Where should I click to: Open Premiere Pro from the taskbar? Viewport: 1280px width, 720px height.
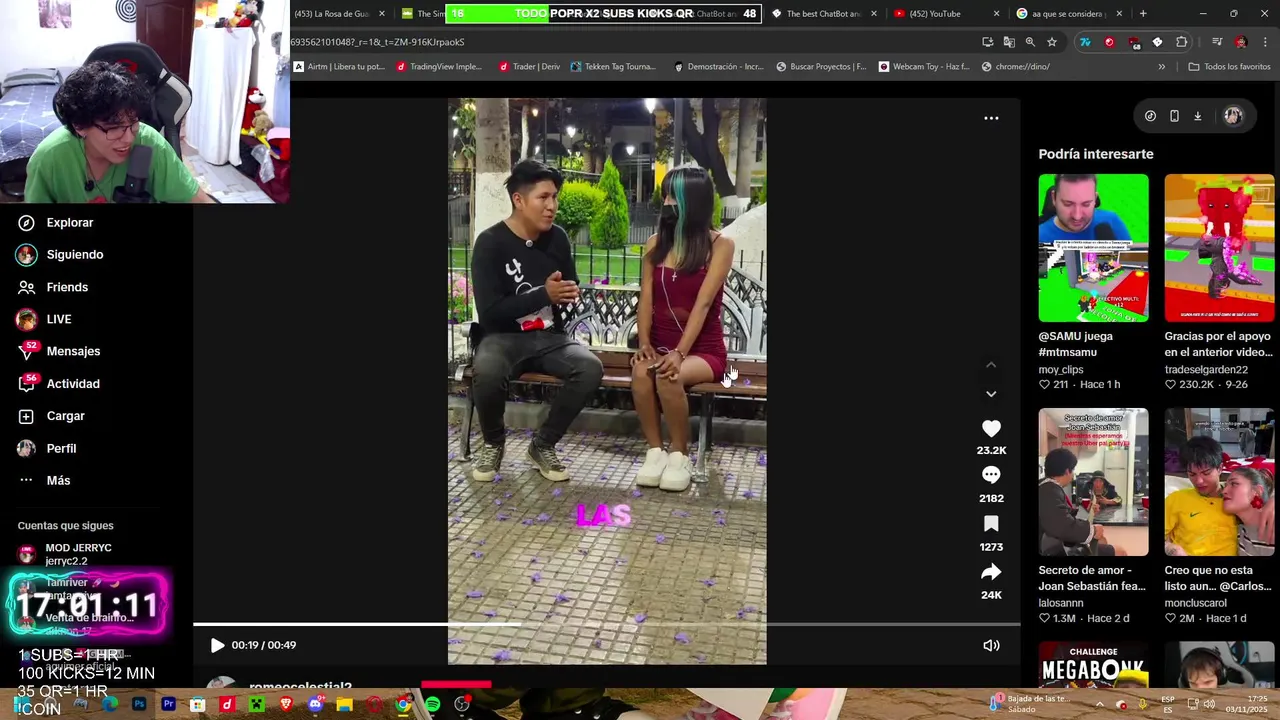(168, 705)
